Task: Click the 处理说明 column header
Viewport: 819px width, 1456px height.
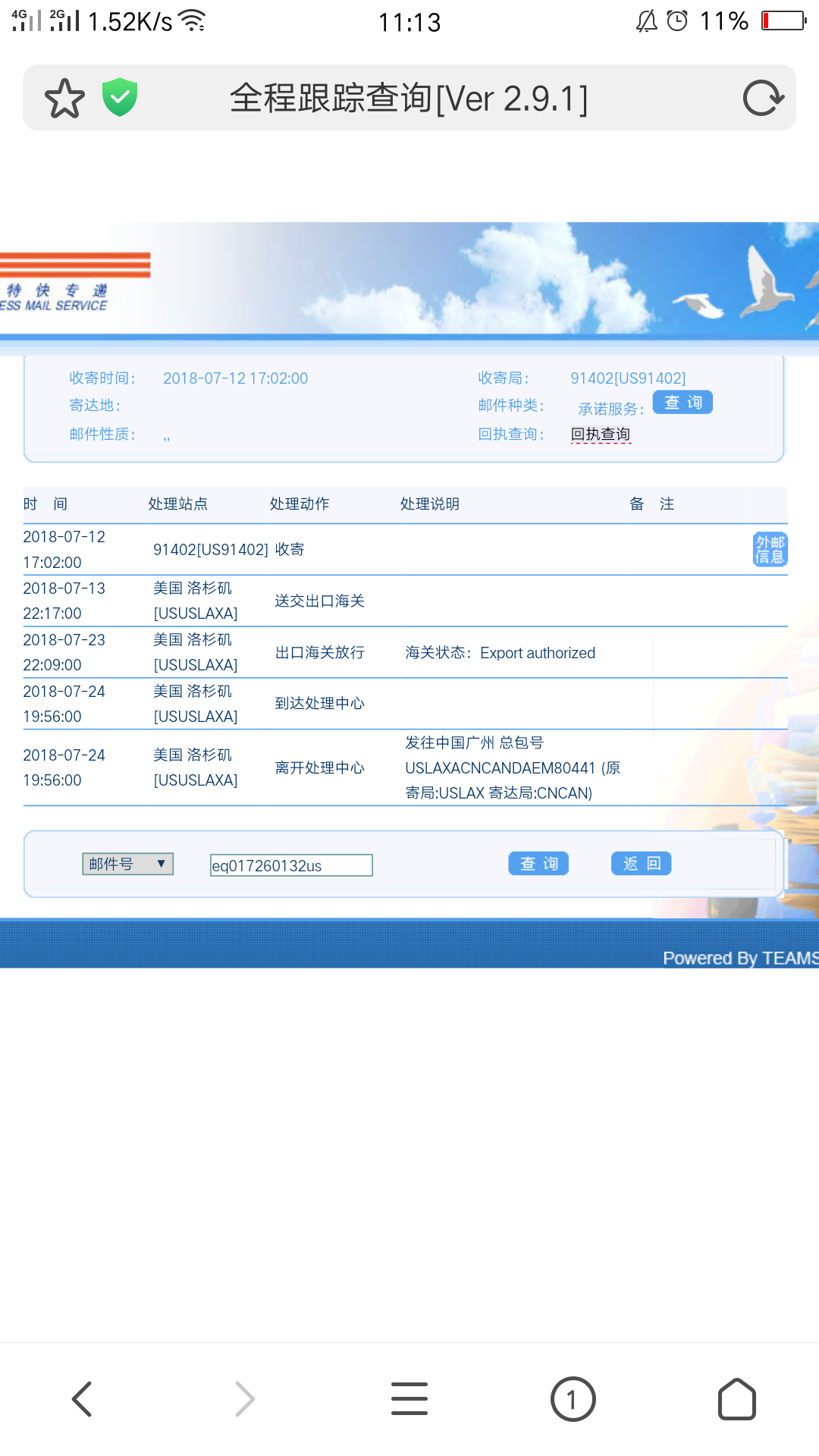Action: [x=430, y=504]
